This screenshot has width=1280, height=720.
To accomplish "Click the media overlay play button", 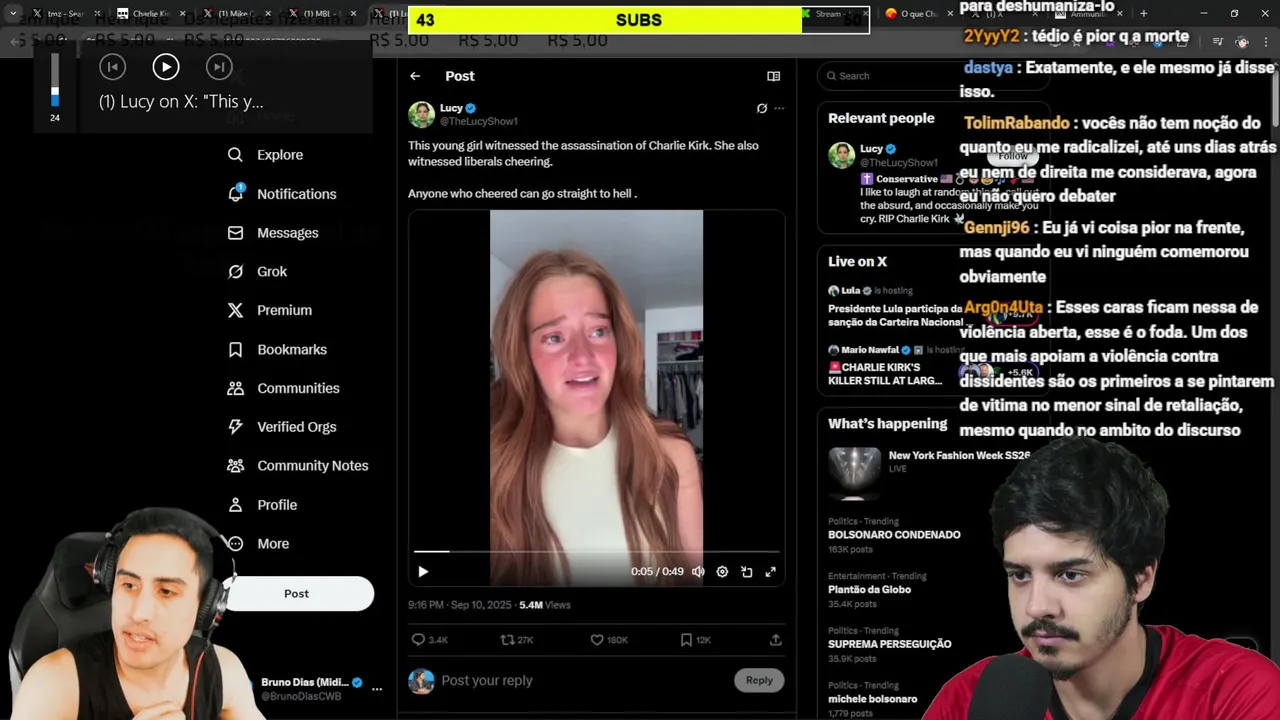I will 166,67.
